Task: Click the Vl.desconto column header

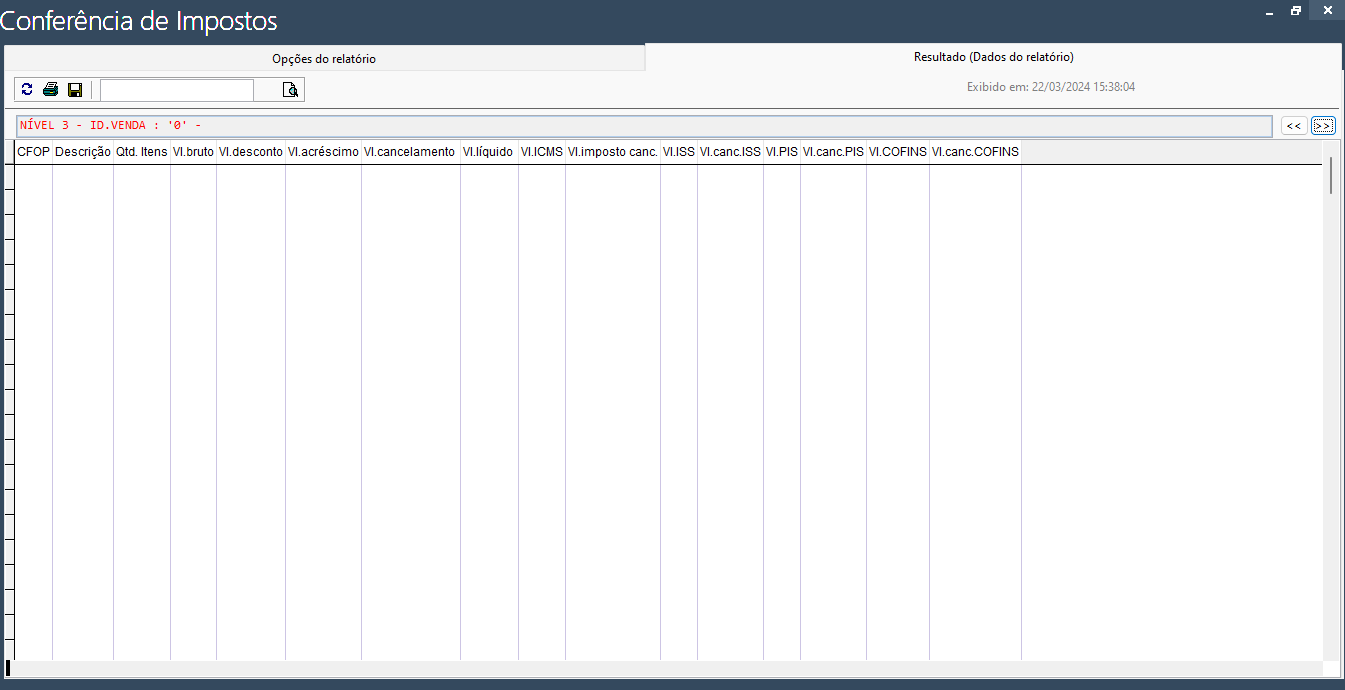Action: point(250,152)
